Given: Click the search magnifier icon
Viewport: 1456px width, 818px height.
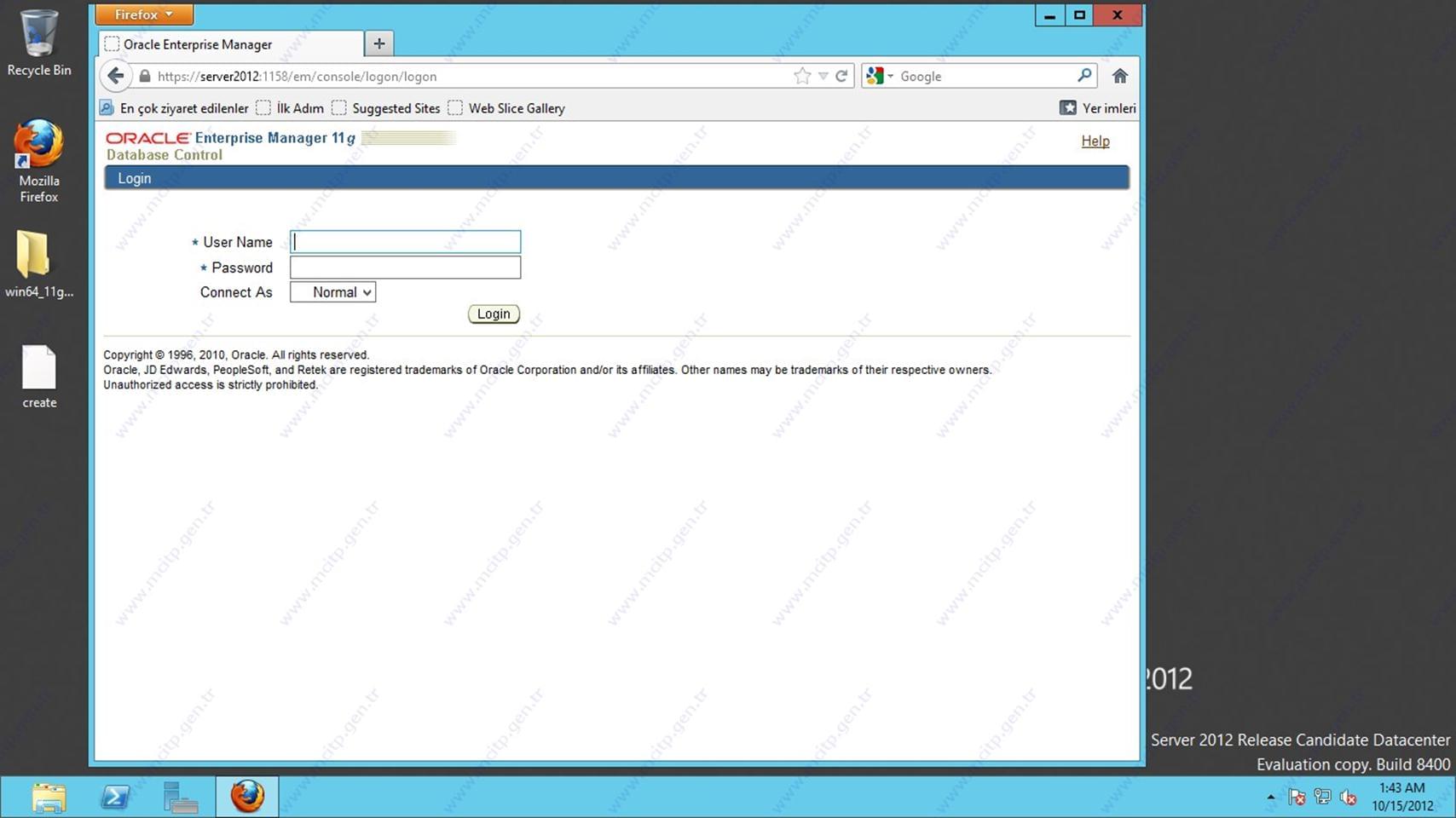Looking at the screenshot, I should pyautogui.click(x=1084, y=75).
